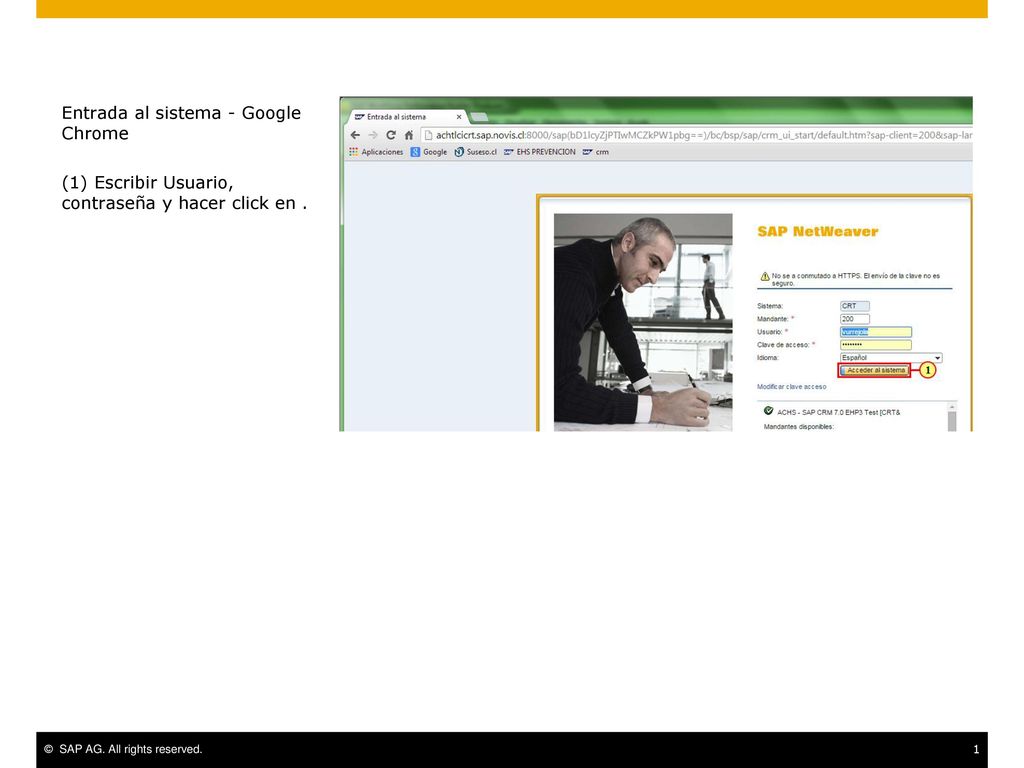The width and height of the screenshot is (1024, 768).
Task: Click the photo of the man writing
Action: pos(643,322)
